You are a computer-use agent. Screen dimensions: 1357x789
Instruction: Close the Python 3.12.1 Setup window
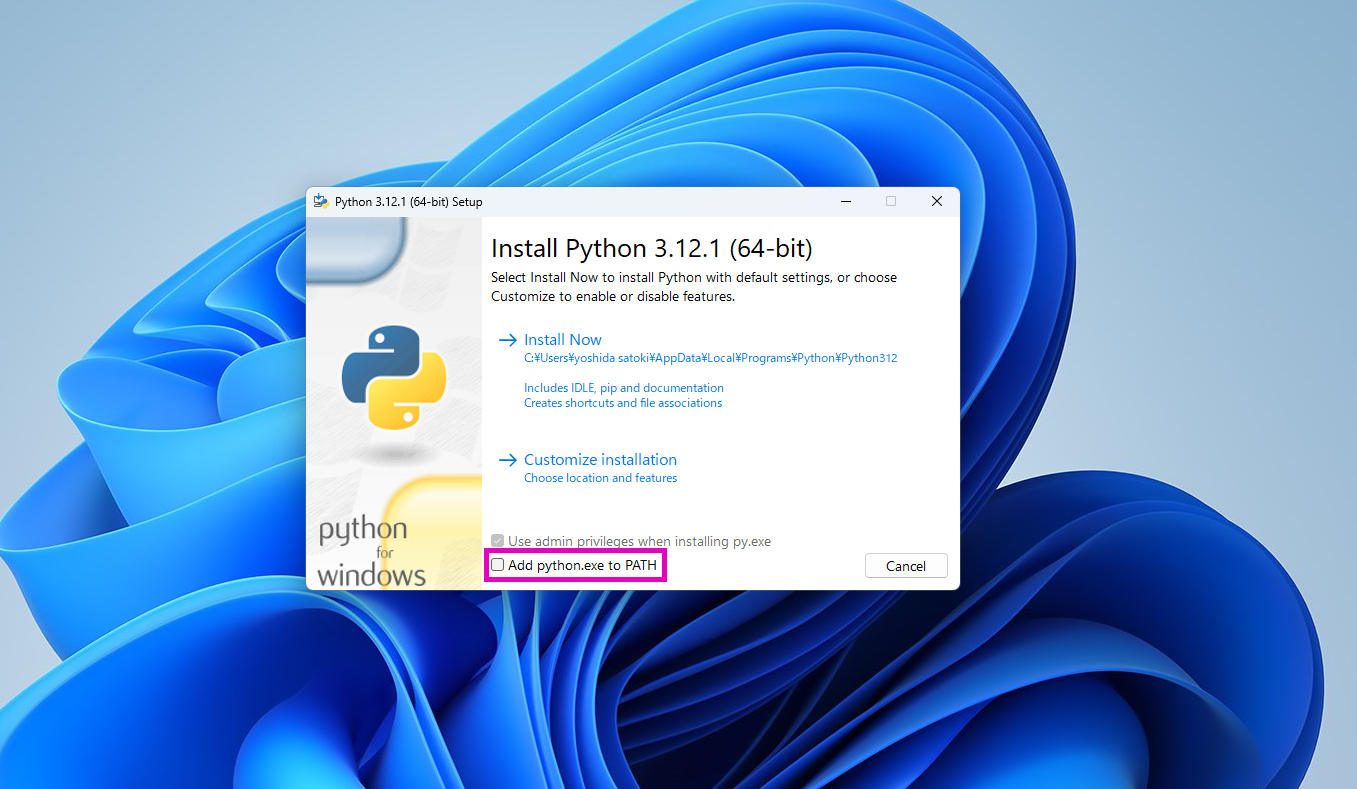pyautogui.click(x=937, y=201)
